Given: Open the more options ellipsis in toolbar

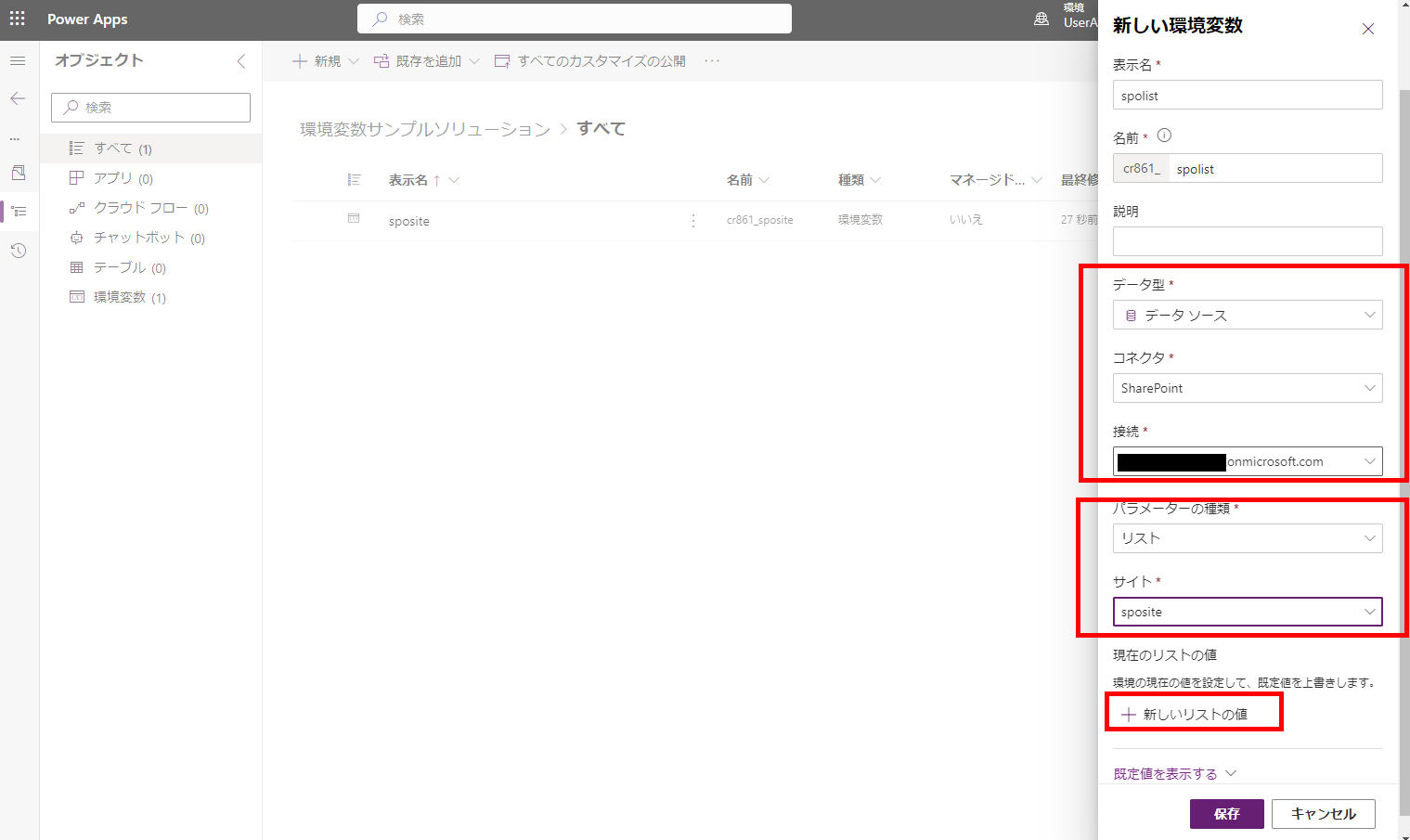Looking at the screenshot, I should (712, 61).
